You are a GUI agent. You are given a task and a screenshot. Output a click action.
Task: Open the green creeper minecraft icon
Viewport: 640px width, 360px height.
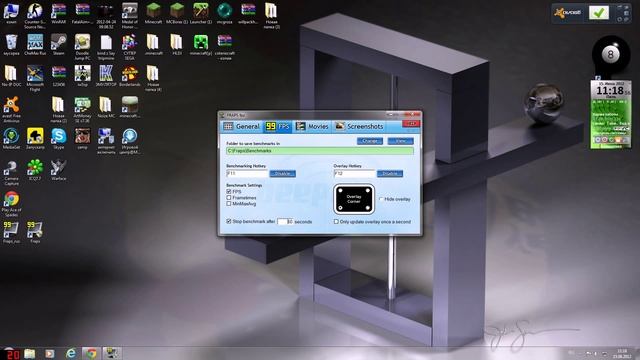(200, 44)
